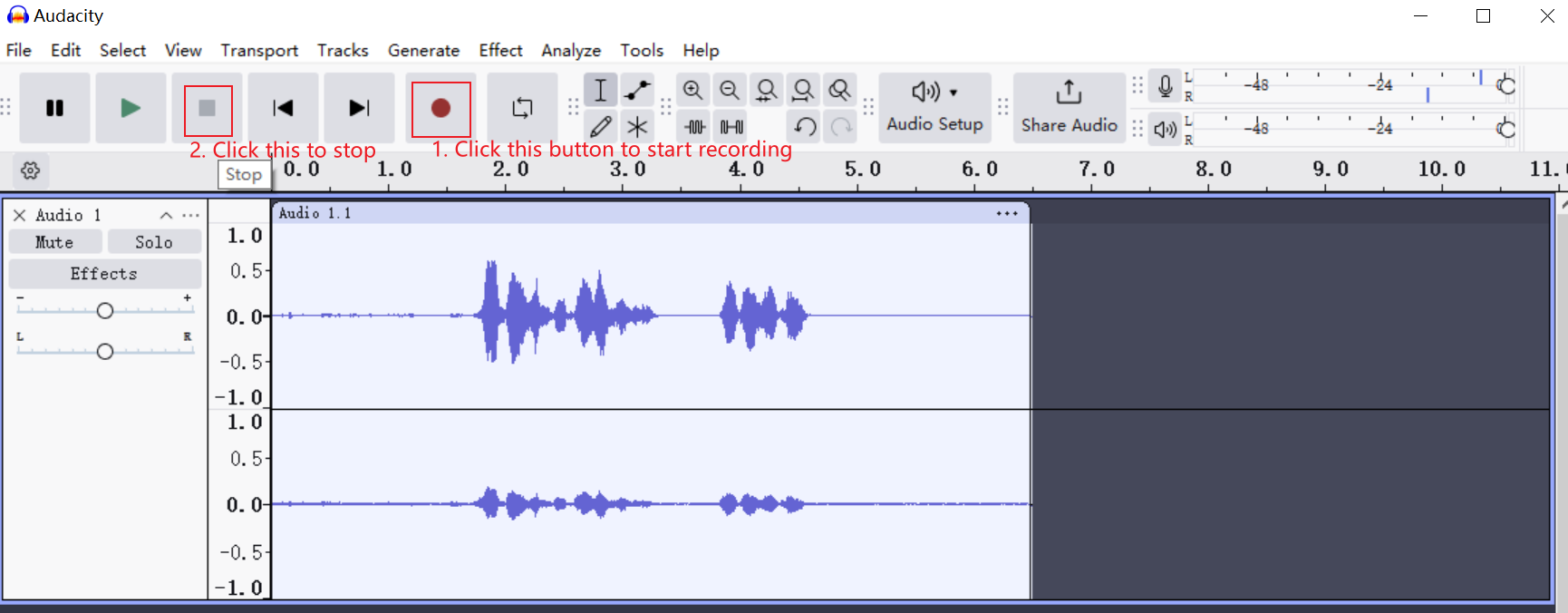Select the Selection (I-beam) tool
This screenshot has height=613, width=1568.
(600, 90)
